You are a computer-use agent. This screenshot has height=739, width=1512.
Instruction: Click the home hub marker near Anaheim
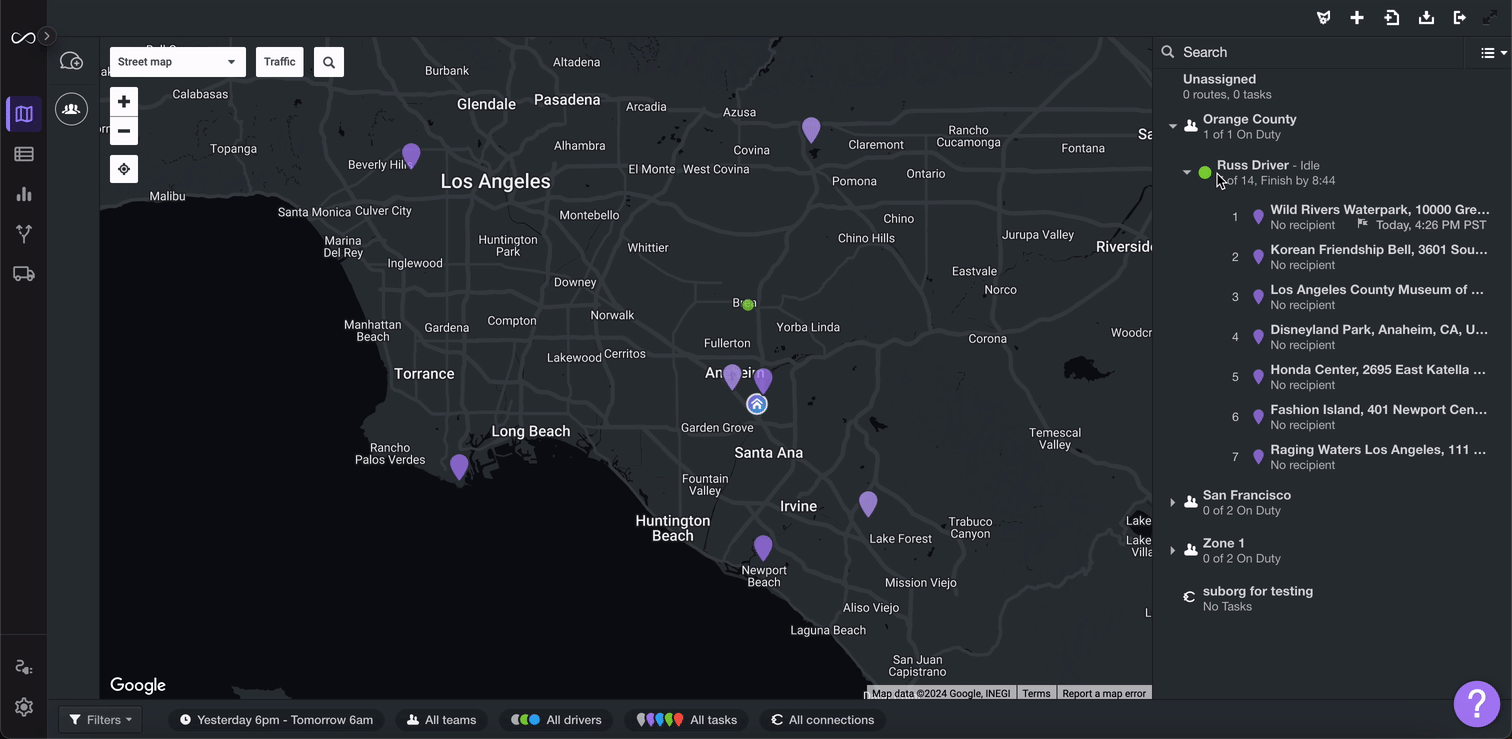point(757,404)
